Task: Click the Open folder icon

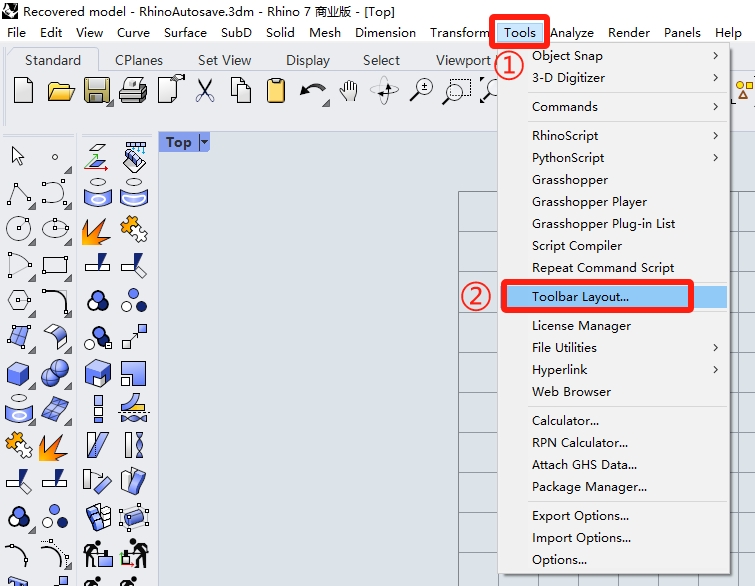Action: 61,91
